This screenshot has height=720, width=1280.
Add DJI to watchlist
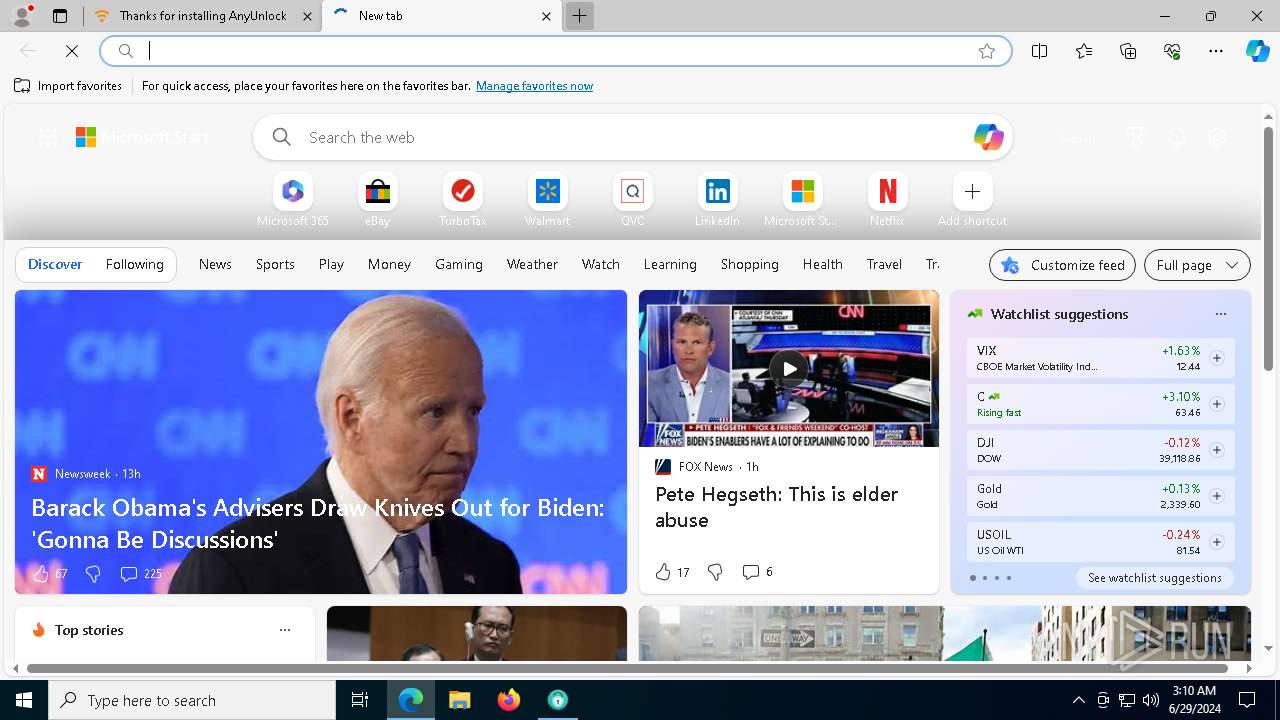pyautogui.click(x=1217, y=450)
